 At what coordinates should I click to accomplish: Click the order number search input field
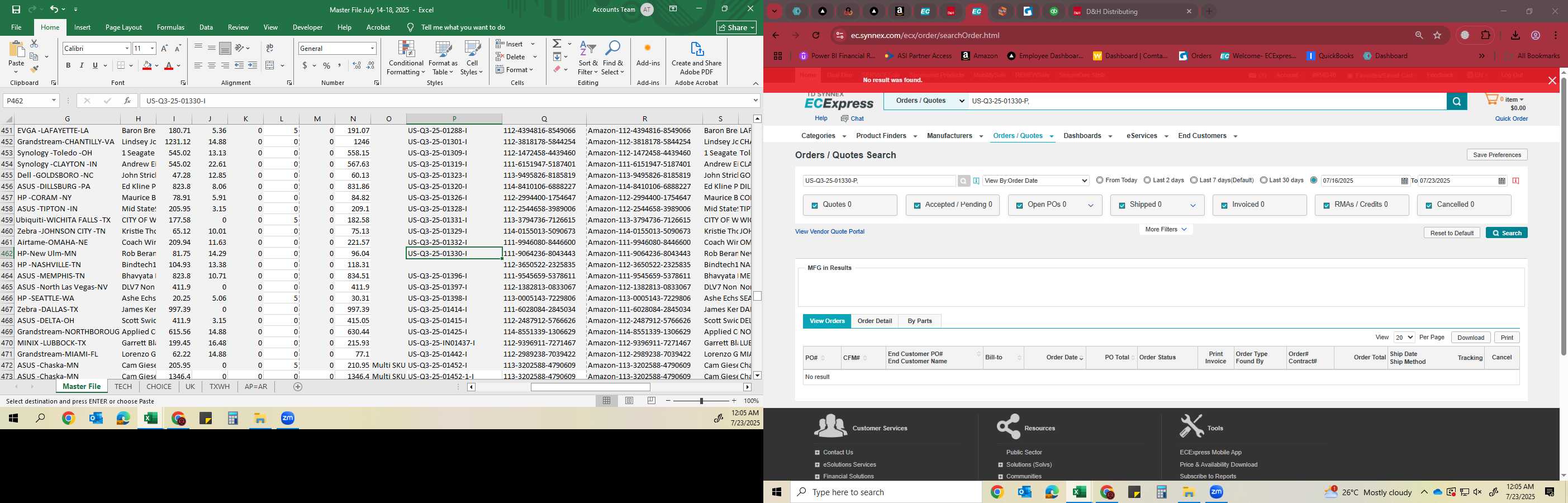(x=879, y=181)
